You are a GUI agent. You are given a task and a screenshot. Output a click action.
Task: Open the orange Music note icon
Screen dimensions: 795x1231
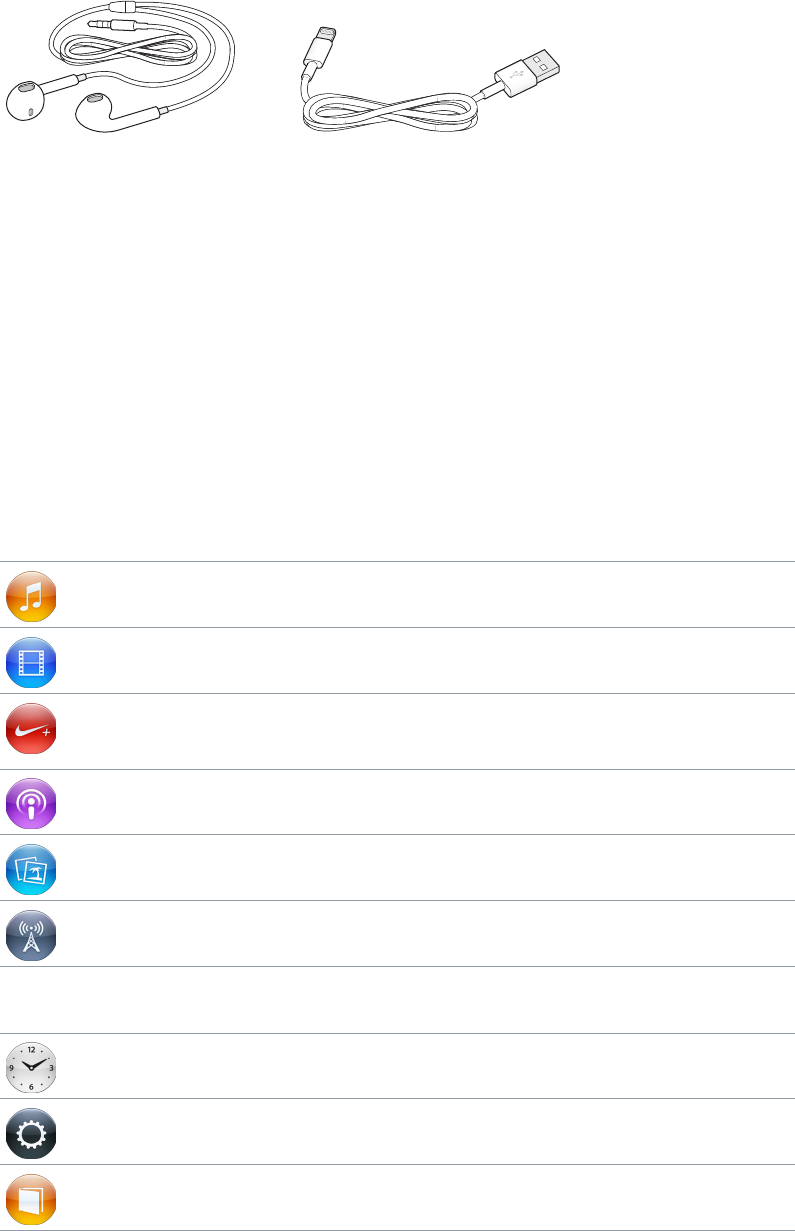(x=31, y=596)
